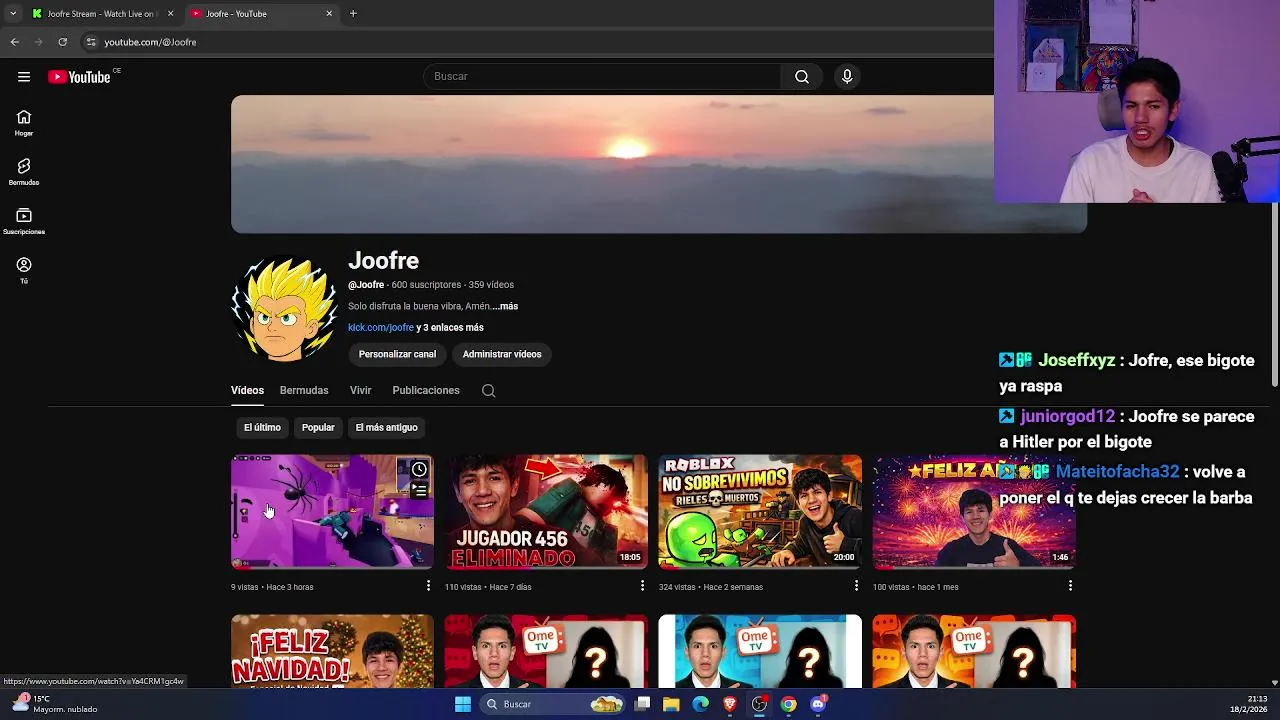Activate voice search microphone
Screen dimensions: 1280x720
[x=847, y=77]
